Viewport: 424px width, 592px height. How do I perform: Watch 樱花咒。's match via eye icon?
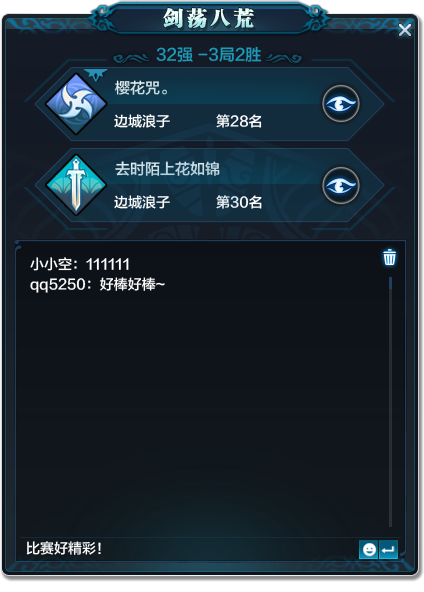341,104
